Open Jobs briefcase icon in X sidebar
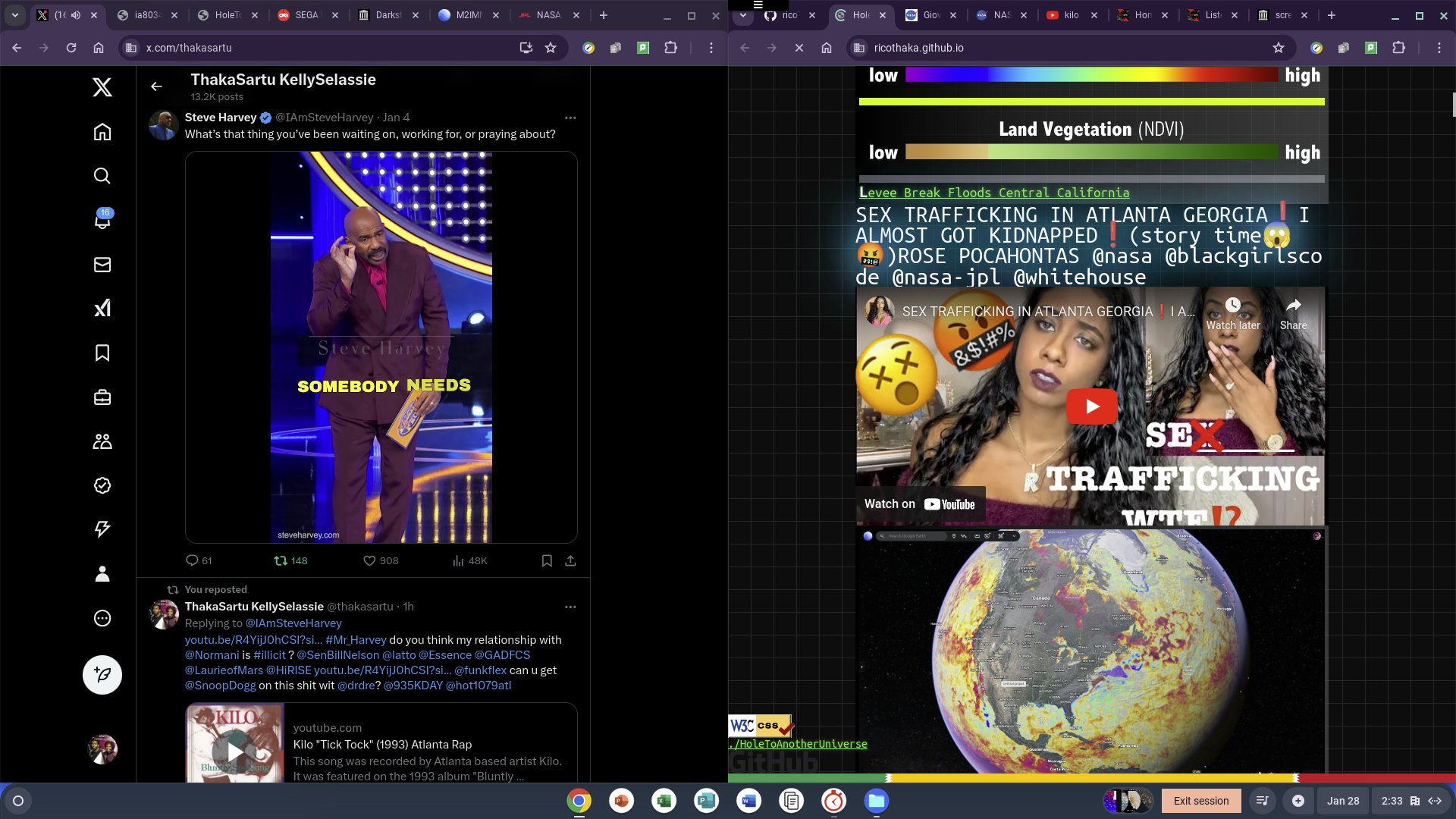This screenshot has width=1456, height=819. pos(102,397)
